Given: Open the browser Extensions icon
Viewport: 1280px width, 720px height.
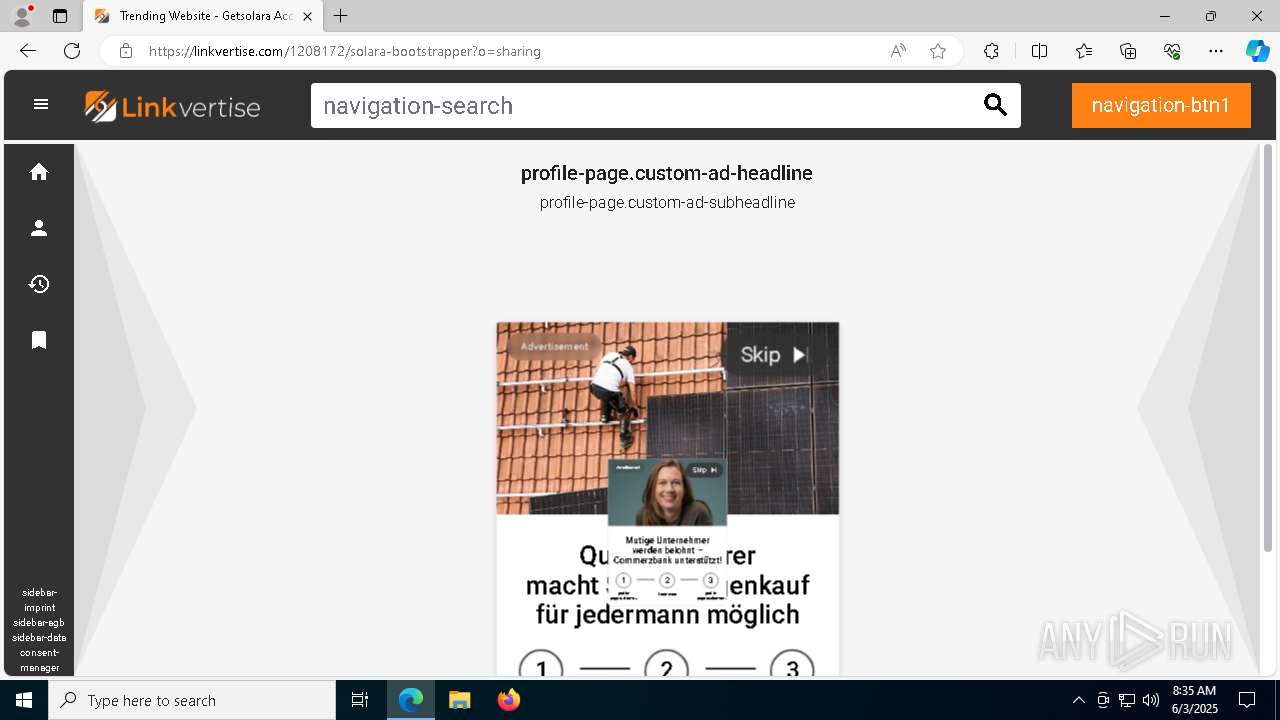Looking at the screenshot, I should coord(991,51).
